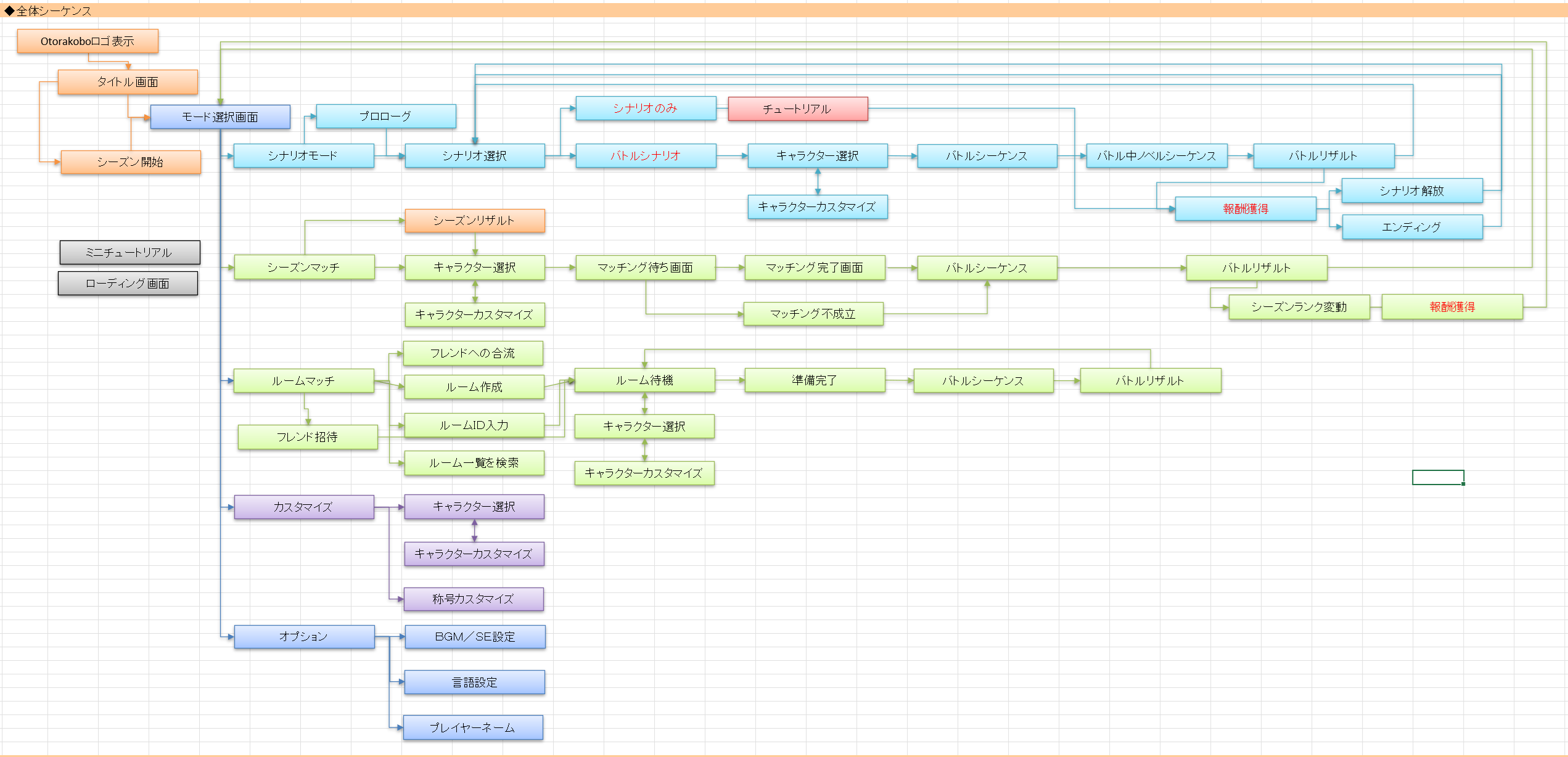Viewport: 1568px width, 757px height.
Task: Select the purple キャラクターカスタマイズ box
Action: coord(474,554)
